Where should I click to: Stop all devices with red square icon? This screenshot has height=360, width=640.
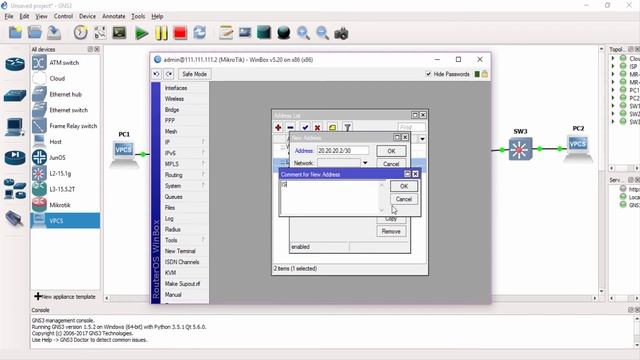pyautogui.click(x=180, y=33)
